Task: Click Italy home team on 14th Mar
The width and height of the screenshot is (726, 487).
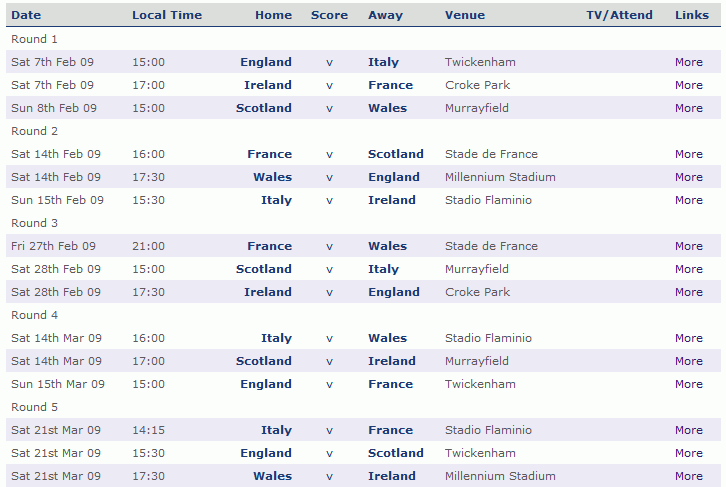Action: coord(276,338)
